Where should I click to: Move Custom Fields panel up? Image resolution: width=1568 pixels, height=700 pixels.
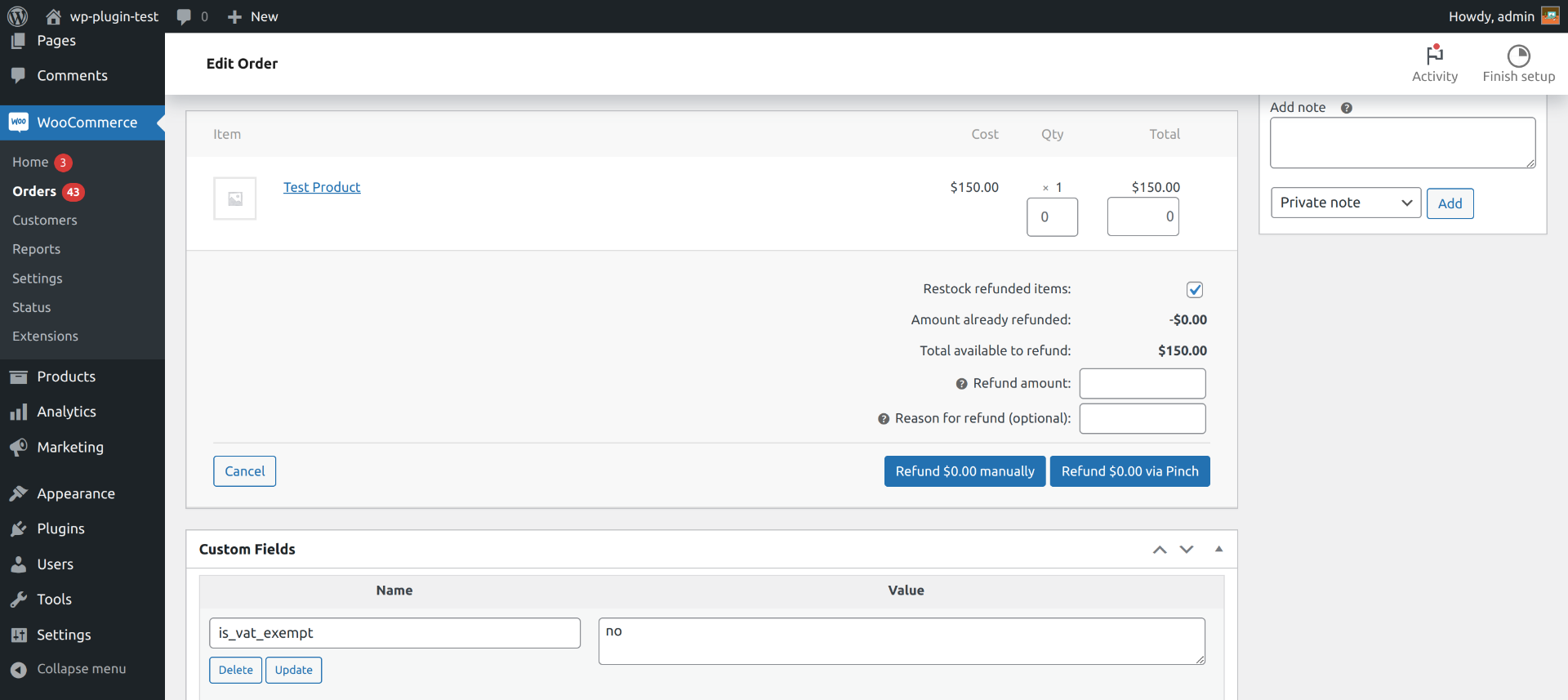coord(1160,550)
